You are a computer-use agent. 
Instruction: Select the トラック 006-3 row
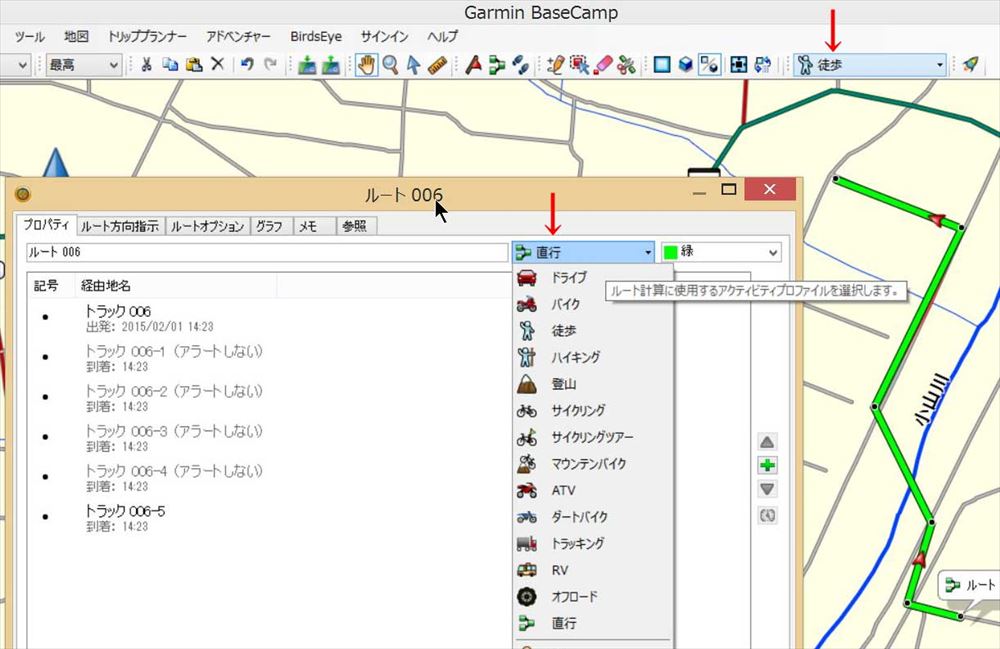[x=271, y=437]
